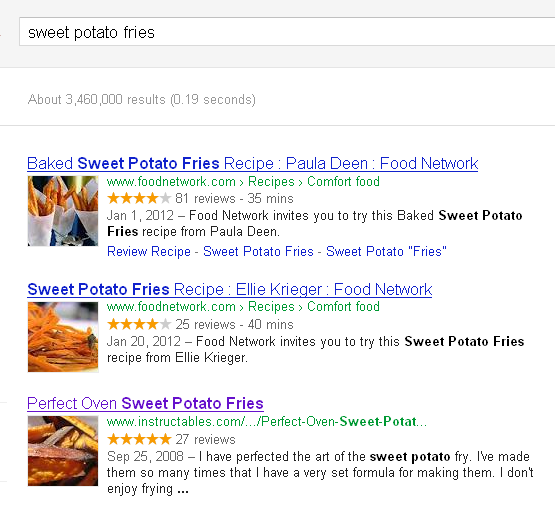Click the instructables.com green URL
This screenshot has height=505, width=555.
267,421
